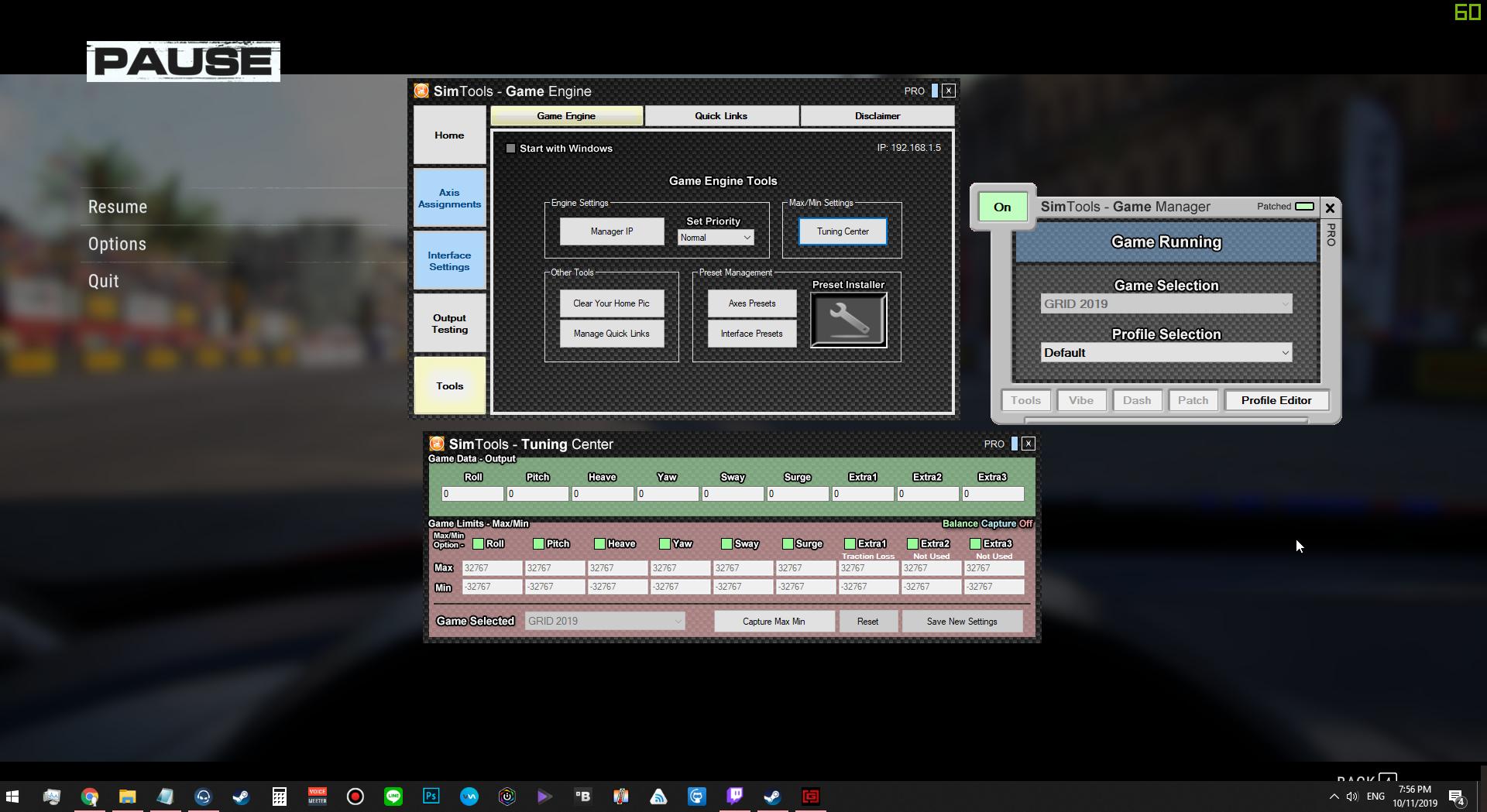The image size is (1487, 812).
Task: Toggle the Extra3 Max/Min option checkbox
Action: (x=975, y=543)
